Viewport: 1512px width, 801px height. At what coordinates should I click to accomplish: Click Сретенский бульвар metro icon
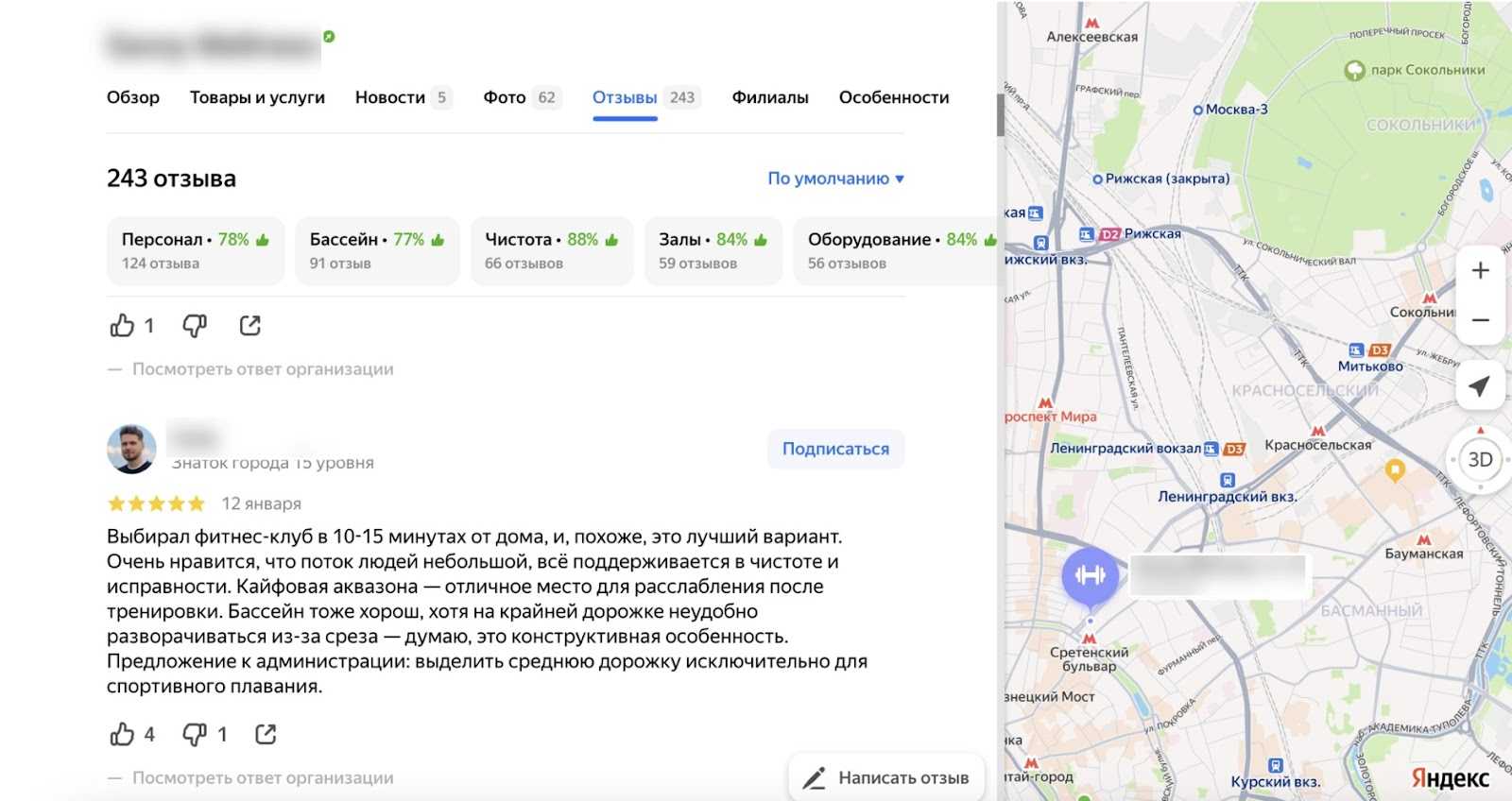(1089, 639)
